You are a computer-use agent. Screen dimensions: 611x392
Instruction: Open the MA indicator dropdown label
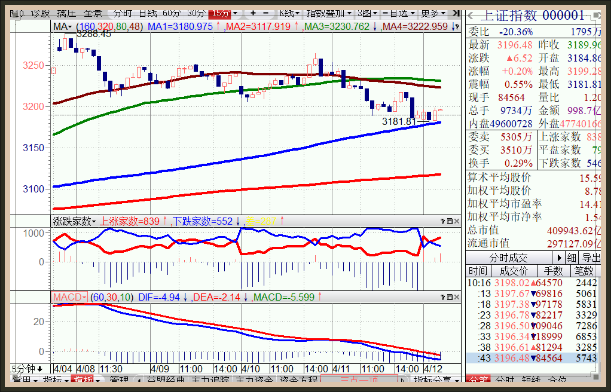[x=62, y=26]
